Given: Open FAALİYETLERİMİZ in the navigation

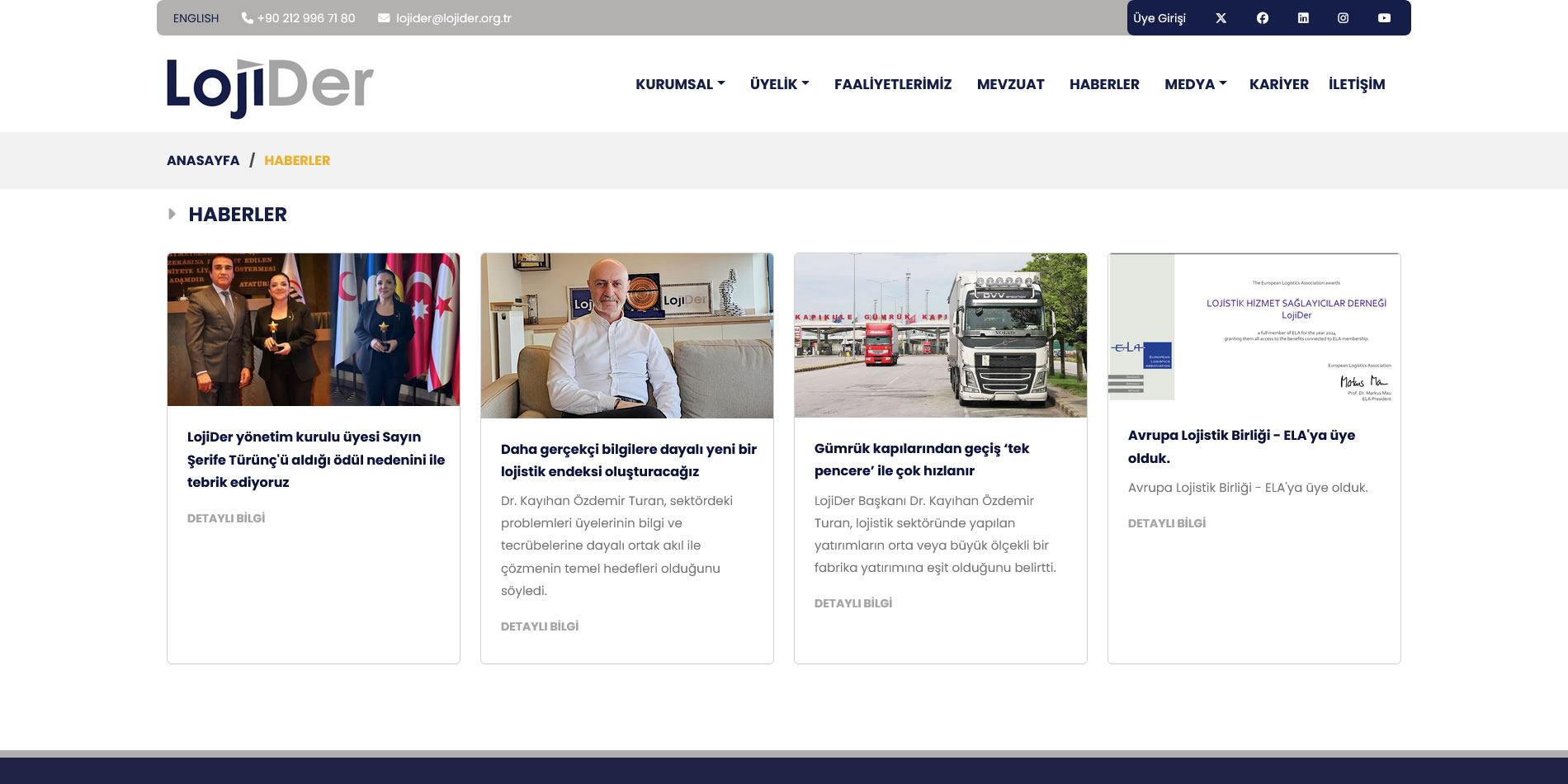Looking at the screenshot, I should tap(893, 84).
